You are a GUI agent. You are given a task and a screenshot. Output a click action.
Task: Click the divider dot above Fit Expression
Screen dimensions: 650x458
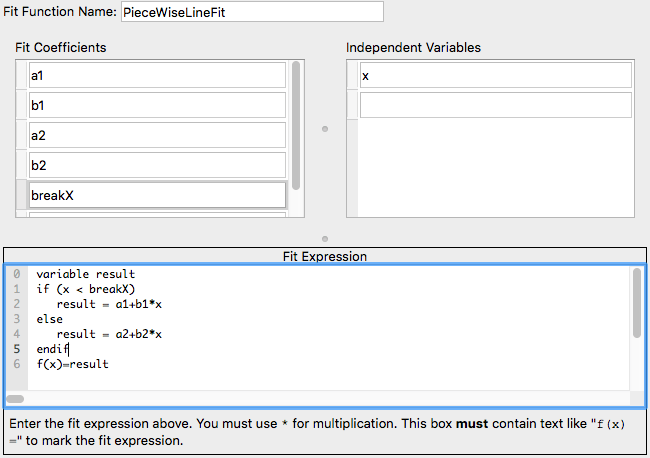pyautogui.click(x=324, y=239)
